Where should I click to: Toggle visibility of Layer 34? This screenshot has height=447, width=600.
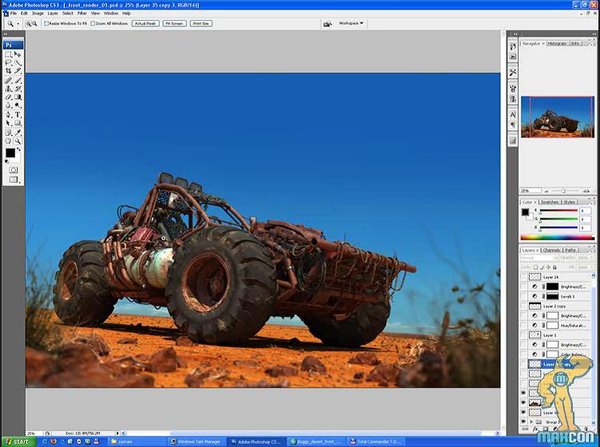tap(524, 277)
